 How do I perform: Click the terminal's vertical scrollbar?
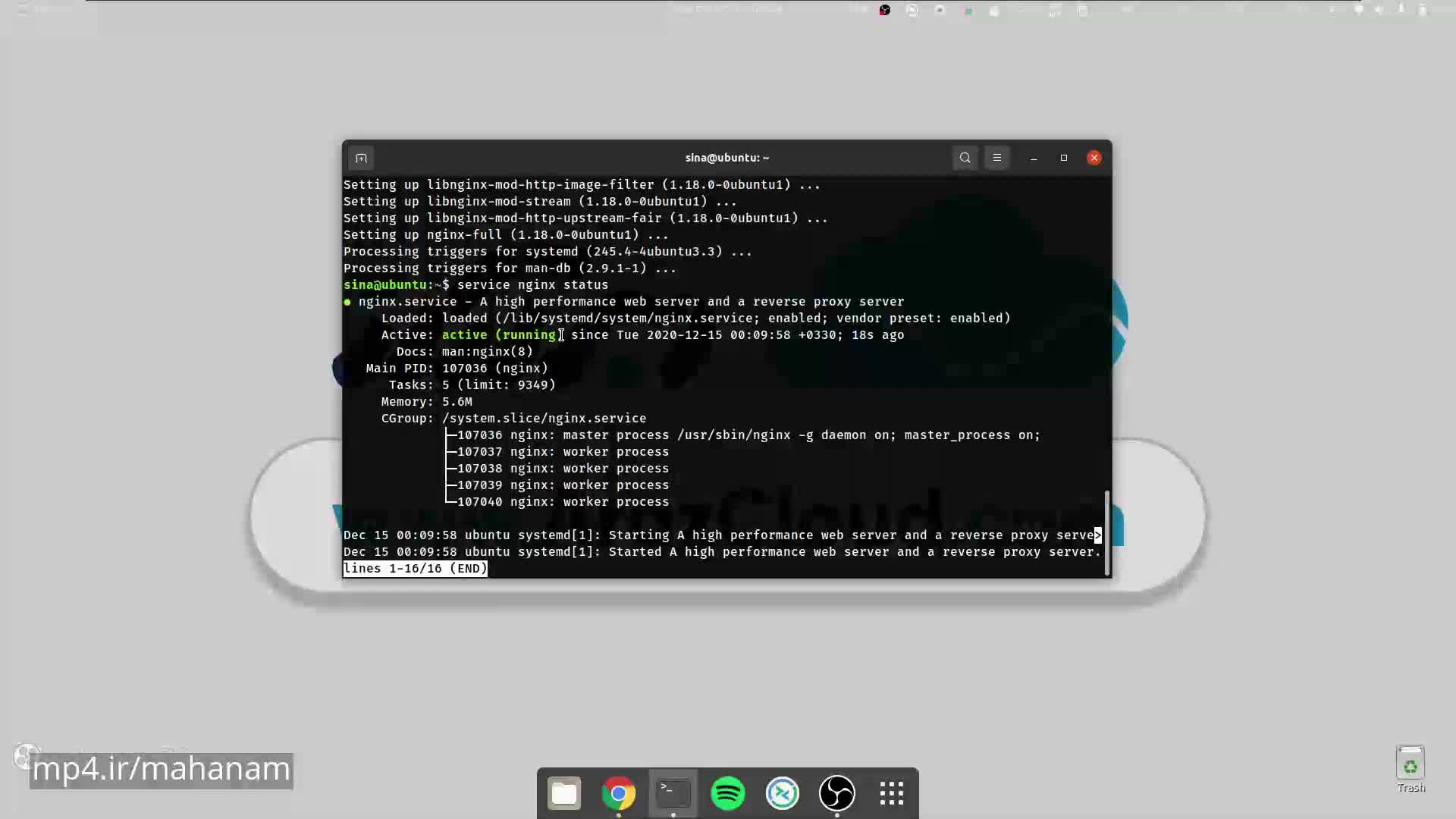[1107, 531]
